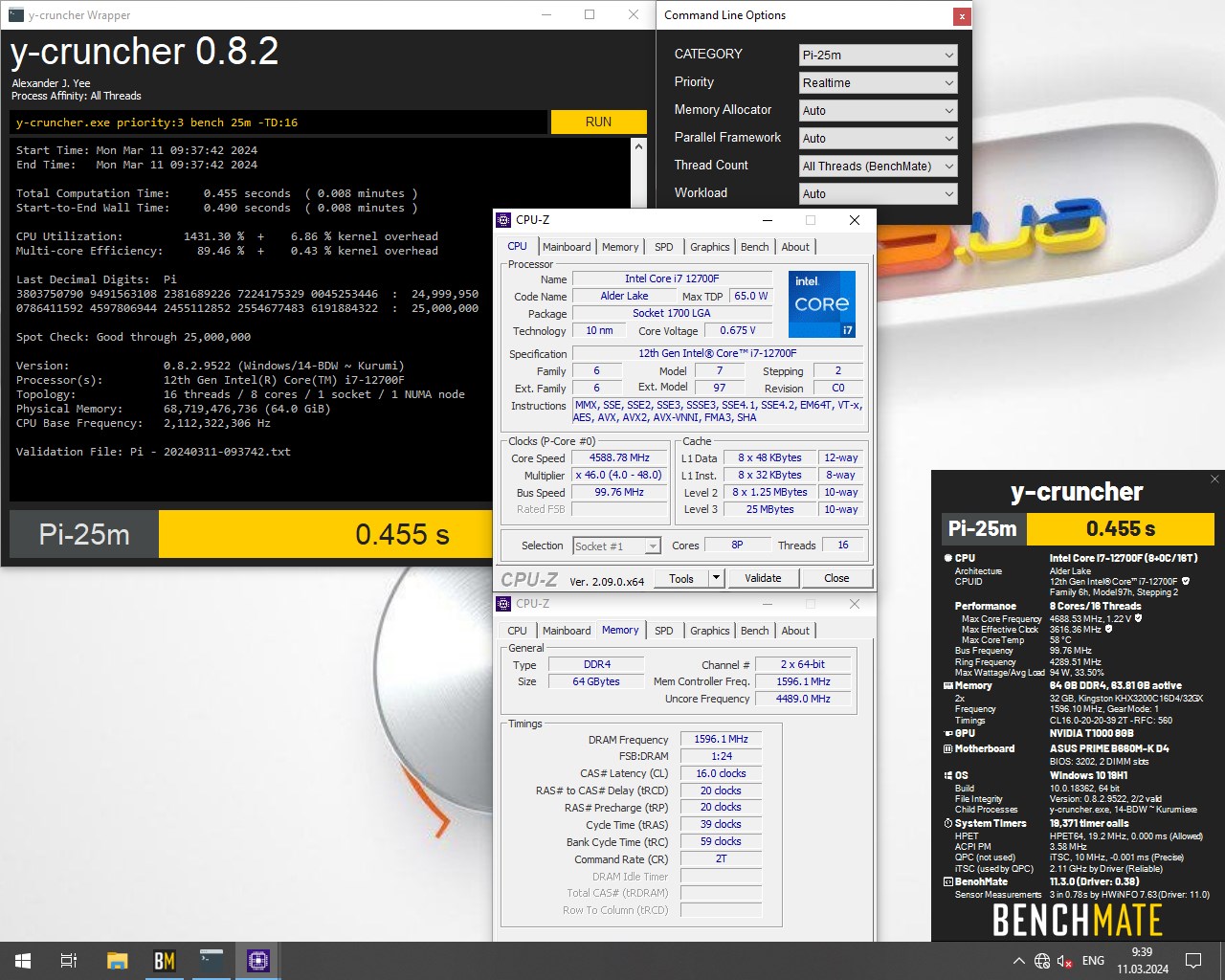The image size is (1225, 980).
Task: Expand the Memory Allocator dropdown
Action: [878, 111]
